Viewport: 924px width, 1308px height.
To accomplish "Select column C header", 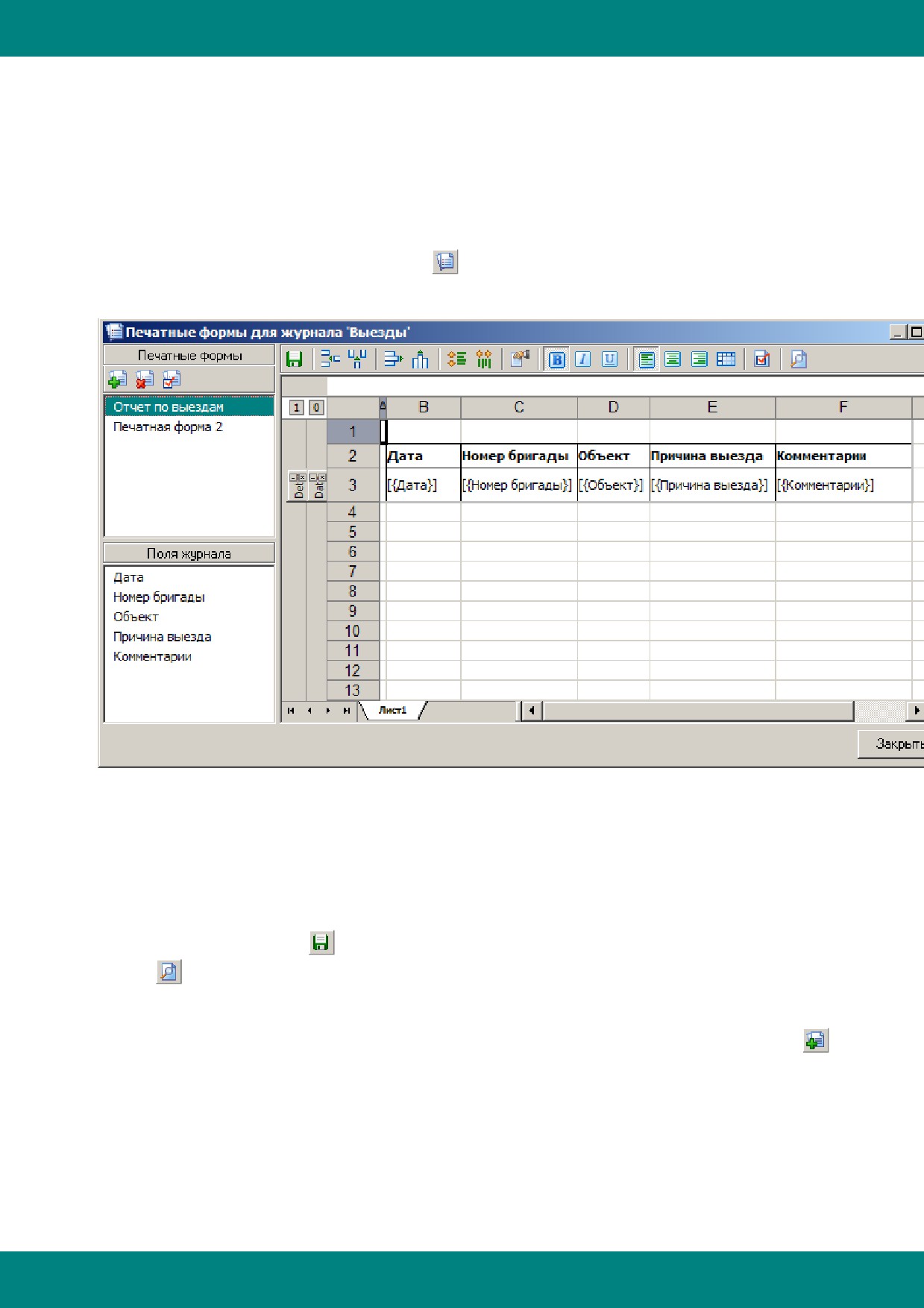I will point(519,407).
